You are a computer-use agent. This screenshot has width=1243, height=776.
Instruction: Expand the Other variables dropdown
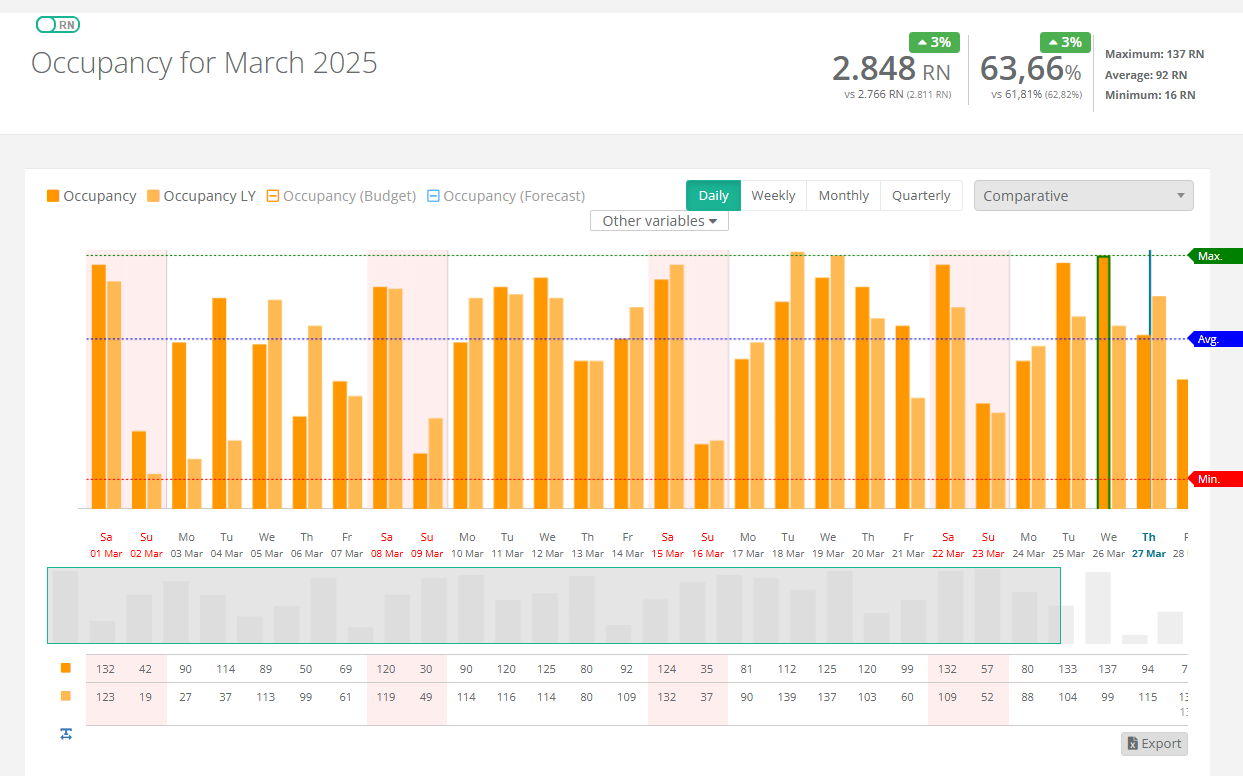coord(659,221)
